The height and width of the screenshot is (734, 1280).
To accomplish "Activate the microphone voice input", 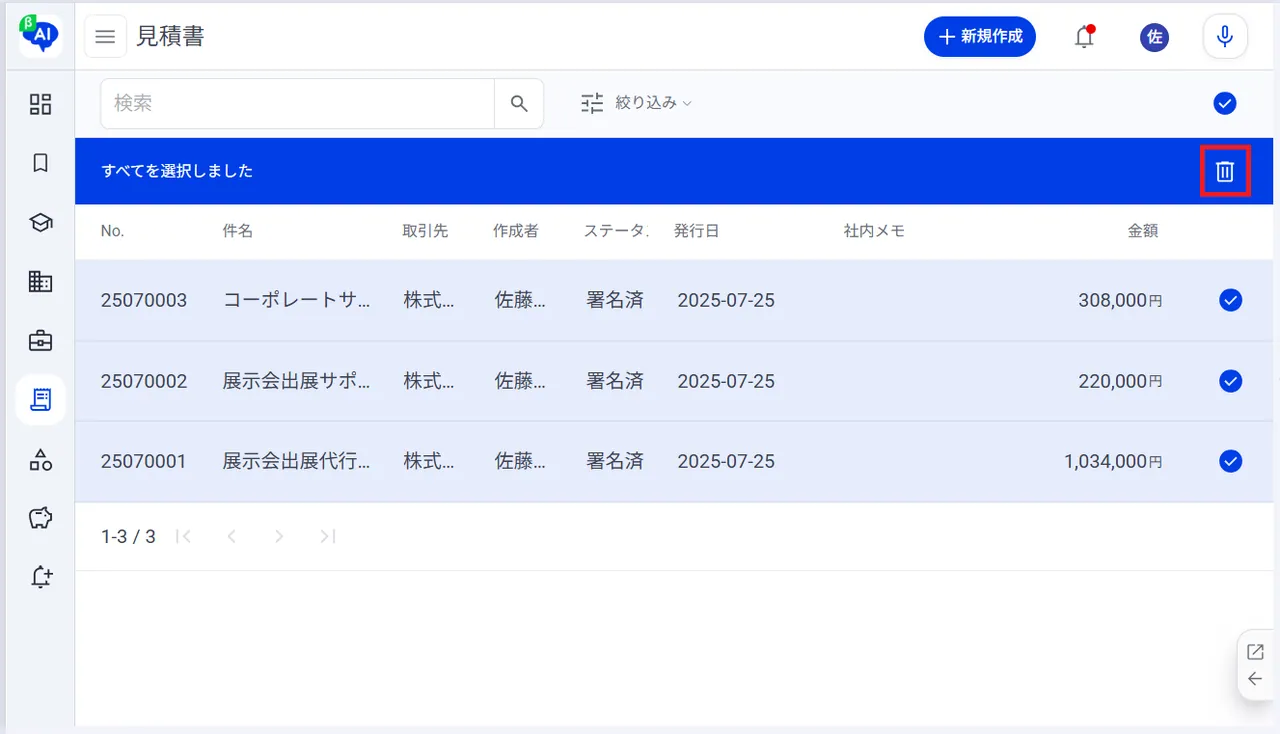I will [x=1225, y=37].
